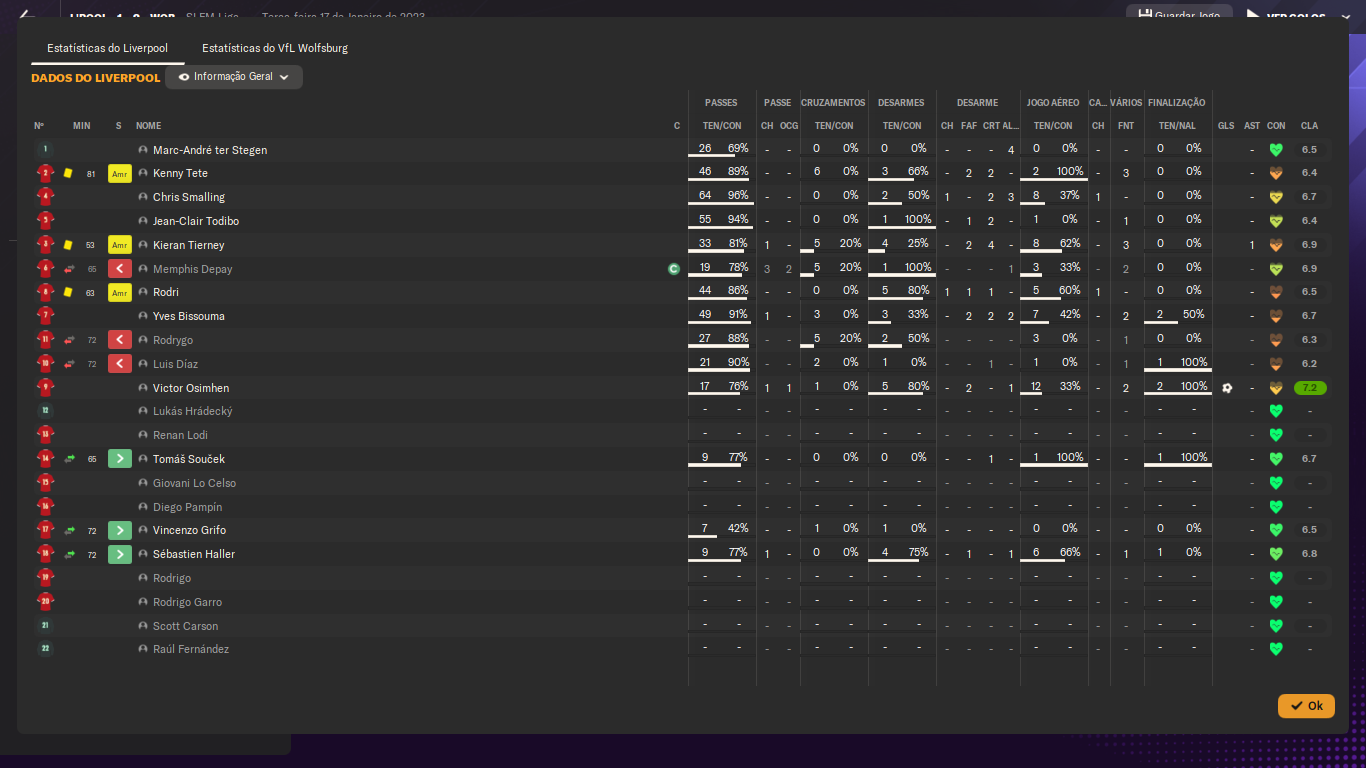Image resolution: width=1366 pixels, height=768 pixels.
Task: Click Rodri's yellow card icon
Action: [68, 292]
